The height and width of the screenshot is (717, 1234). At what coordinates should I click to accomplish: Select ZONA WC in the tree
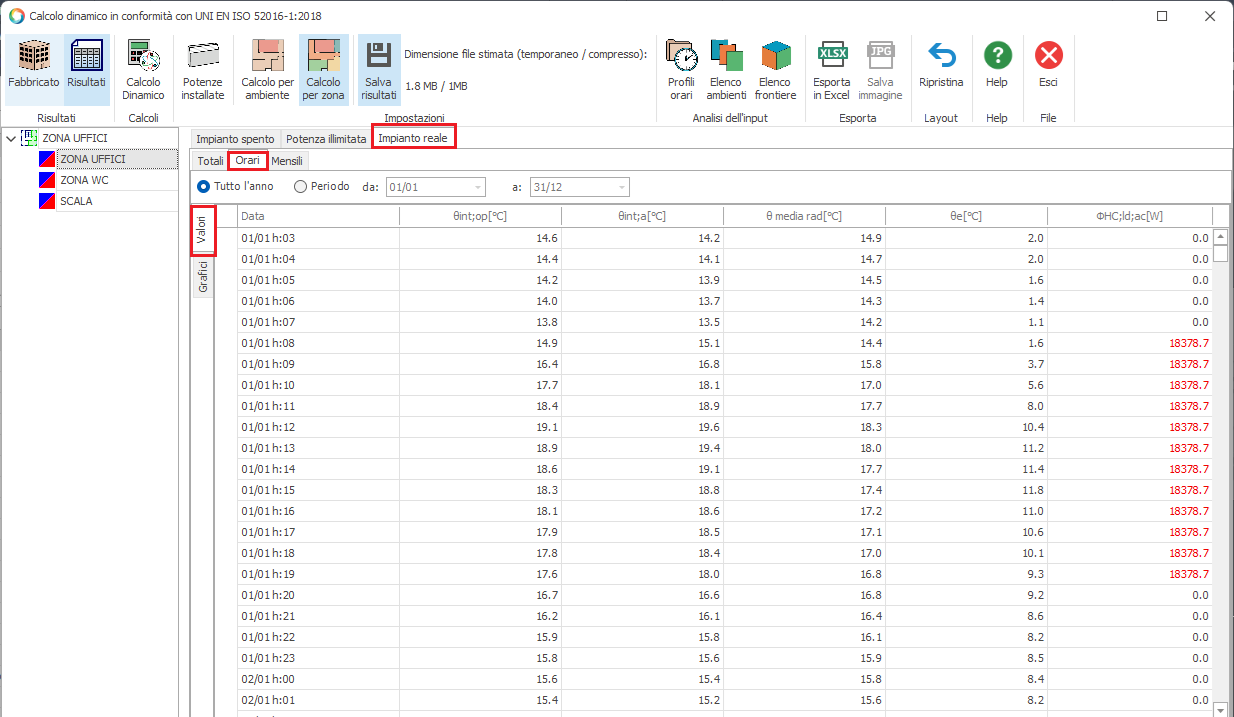coord(84,180)
